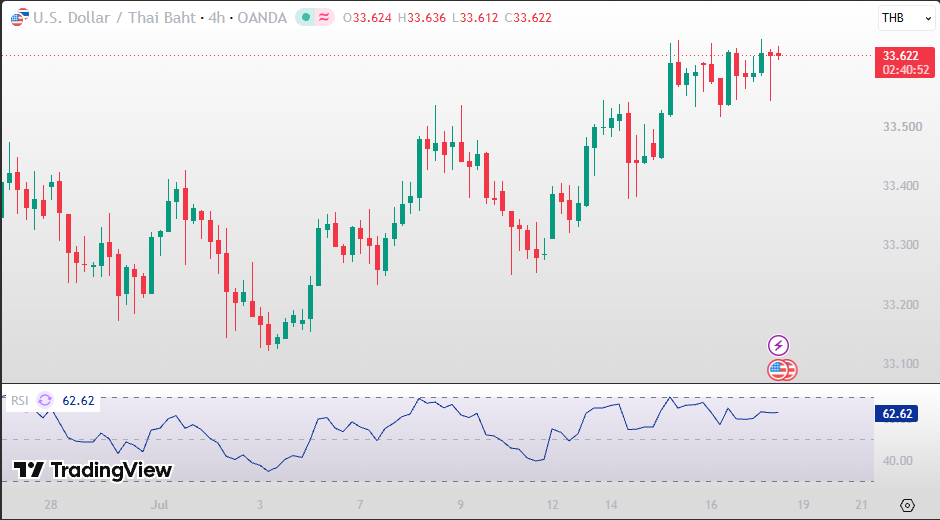Click the 4h interval label
The image size is (940, 520).
tap(216, 17)
